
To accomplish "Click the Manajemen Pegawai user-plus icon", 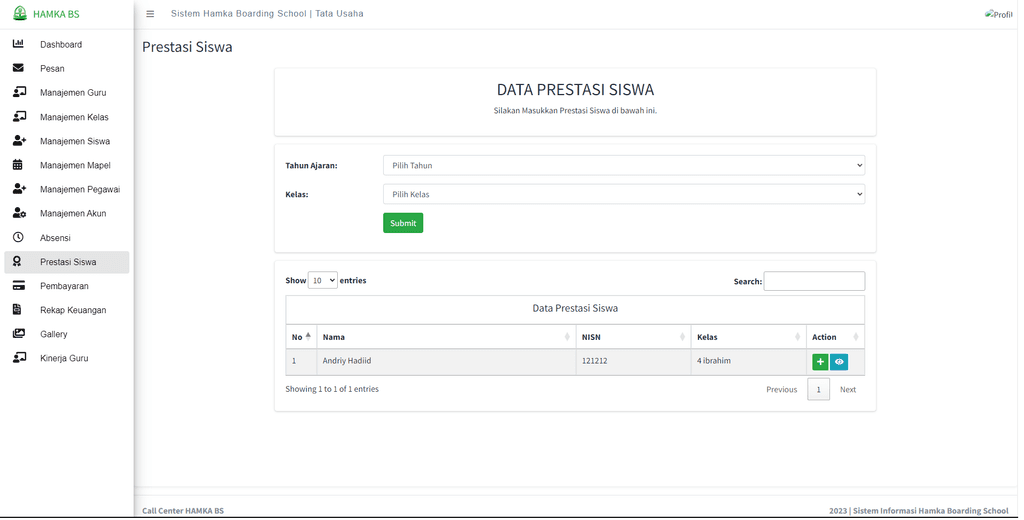I will (x=20, y=189).
